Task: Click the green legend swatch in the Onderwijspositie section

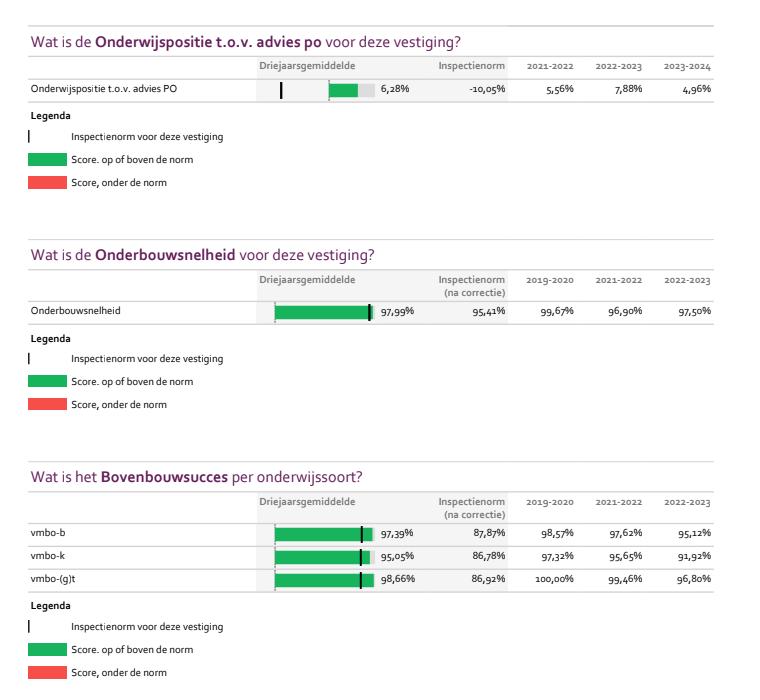Action: pyautogui.click(x=47, y=160)
